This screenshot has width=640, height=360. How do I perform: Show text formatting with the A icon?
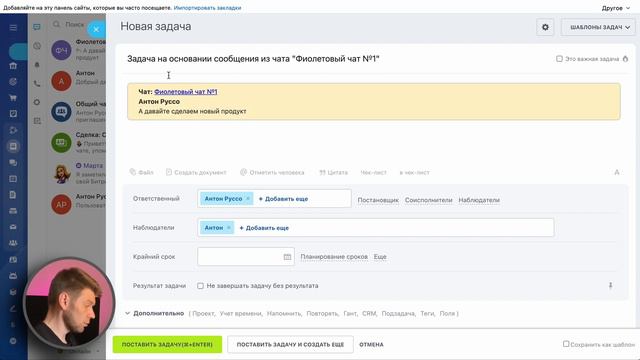pos(617,172)
